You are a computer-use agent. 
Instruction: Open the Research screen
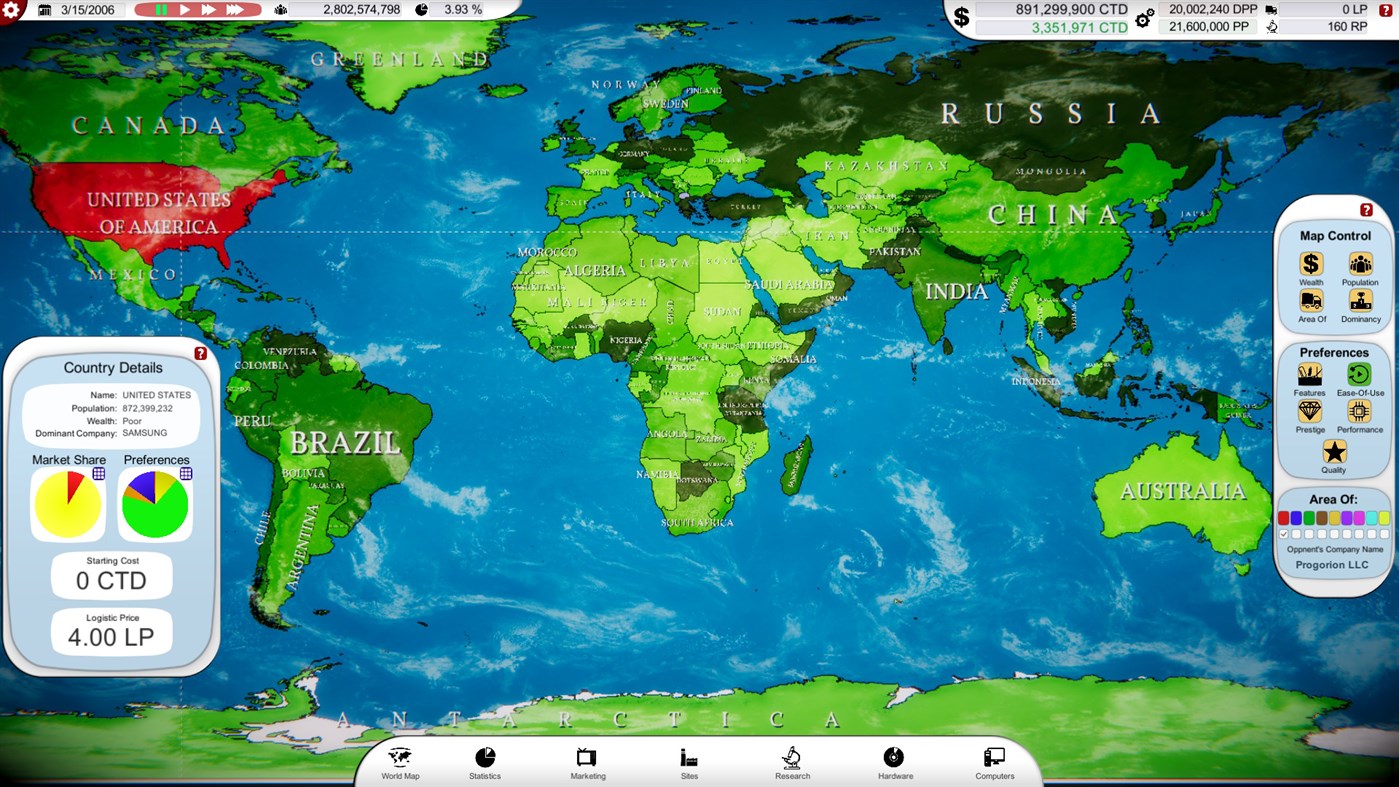pyautogui.click(x=791, y=762)
